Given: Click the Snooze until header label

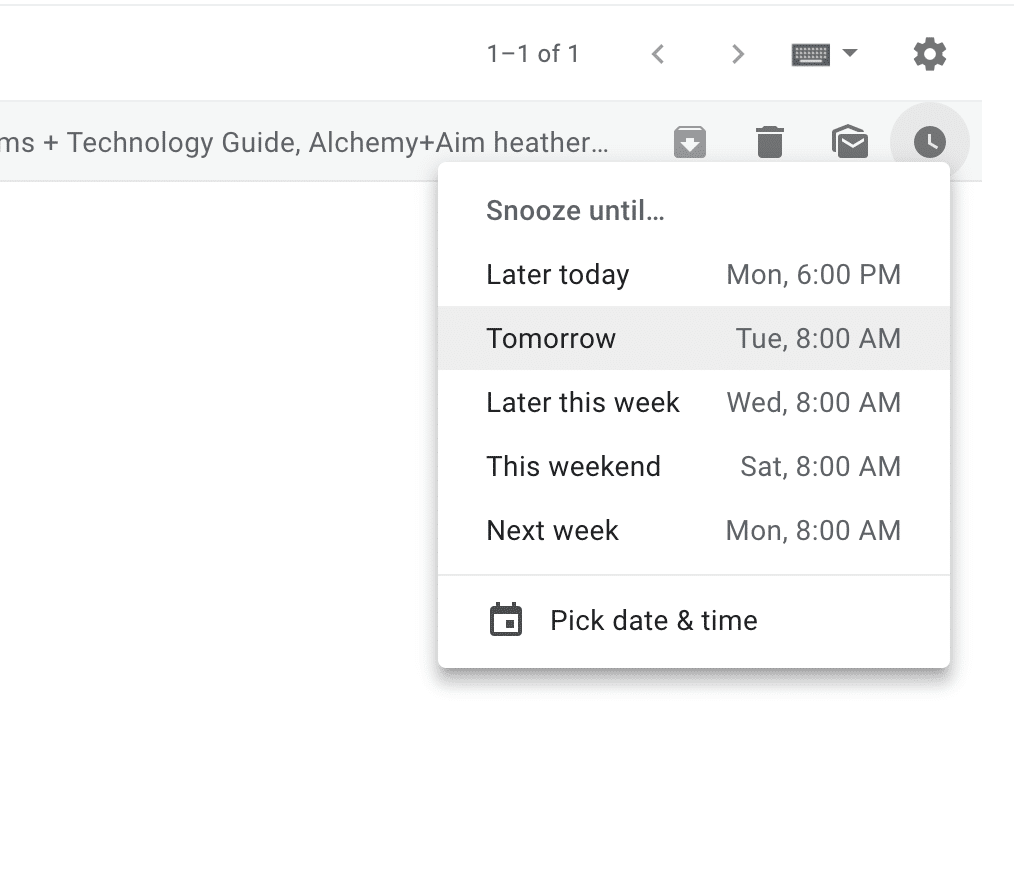Looking at the screenshot, I should 575,210.
